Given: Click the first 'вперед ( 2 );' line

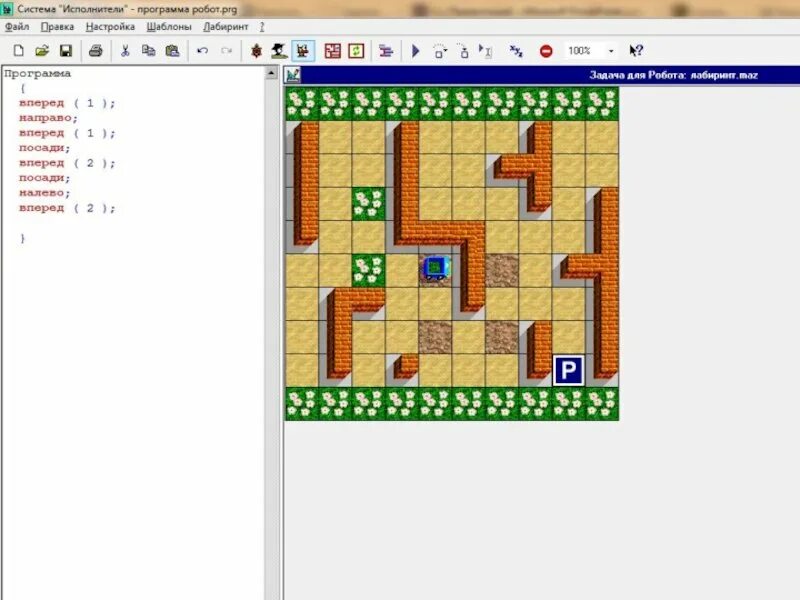Looking at the screenshot, I should (67, 163).
